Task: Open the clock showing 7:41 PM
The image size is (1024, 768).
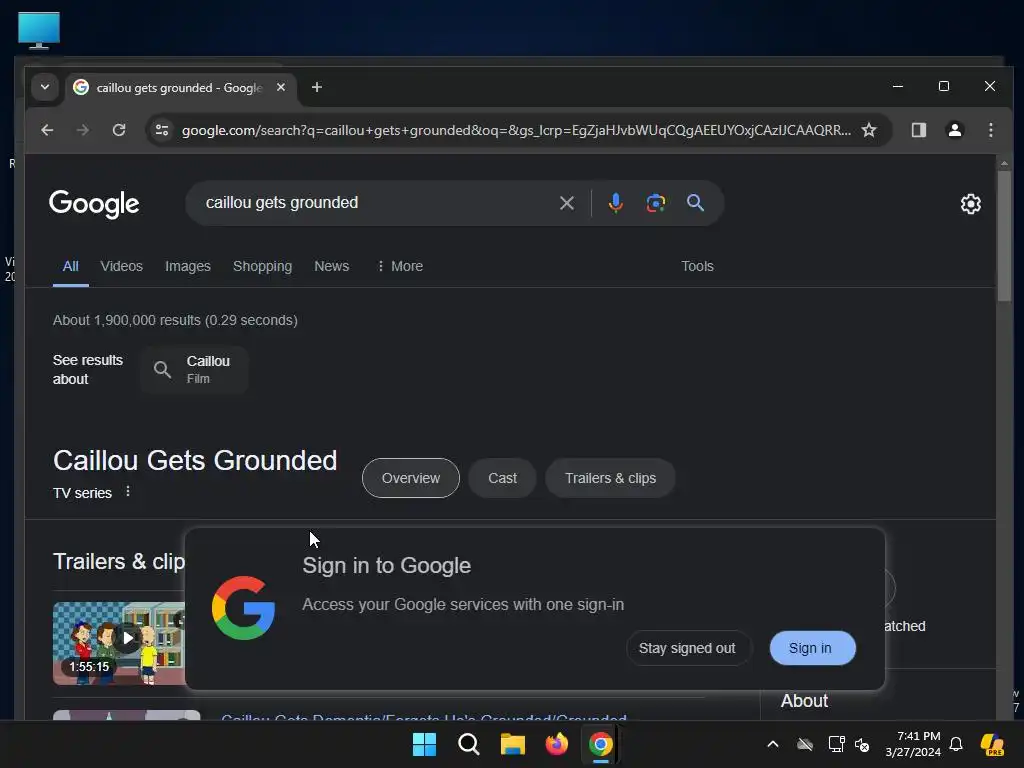Action: point(913,744)
